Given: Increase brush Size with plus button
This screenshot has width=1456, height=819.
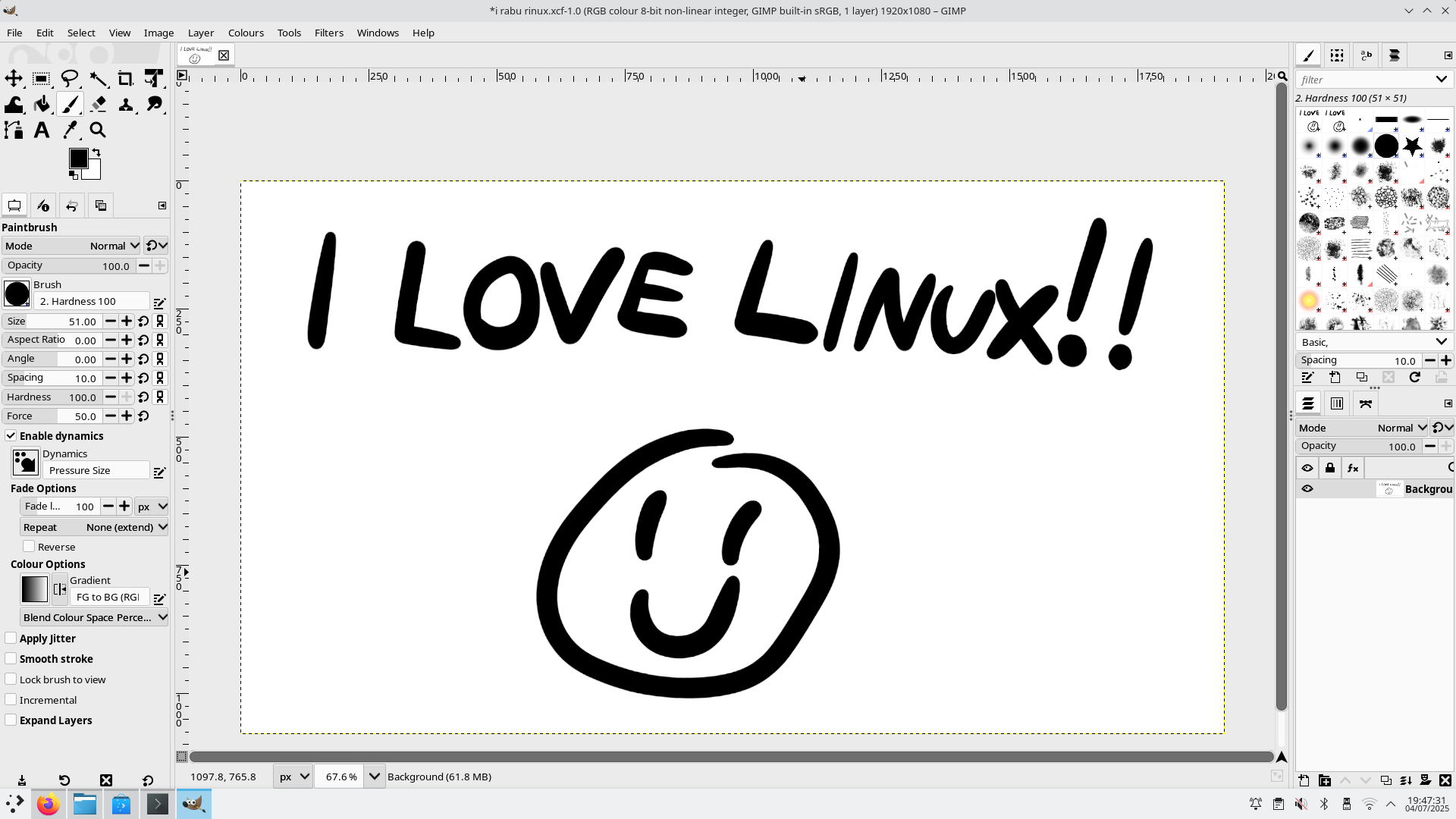Looking at the screenshot, I should pos(127,322).
